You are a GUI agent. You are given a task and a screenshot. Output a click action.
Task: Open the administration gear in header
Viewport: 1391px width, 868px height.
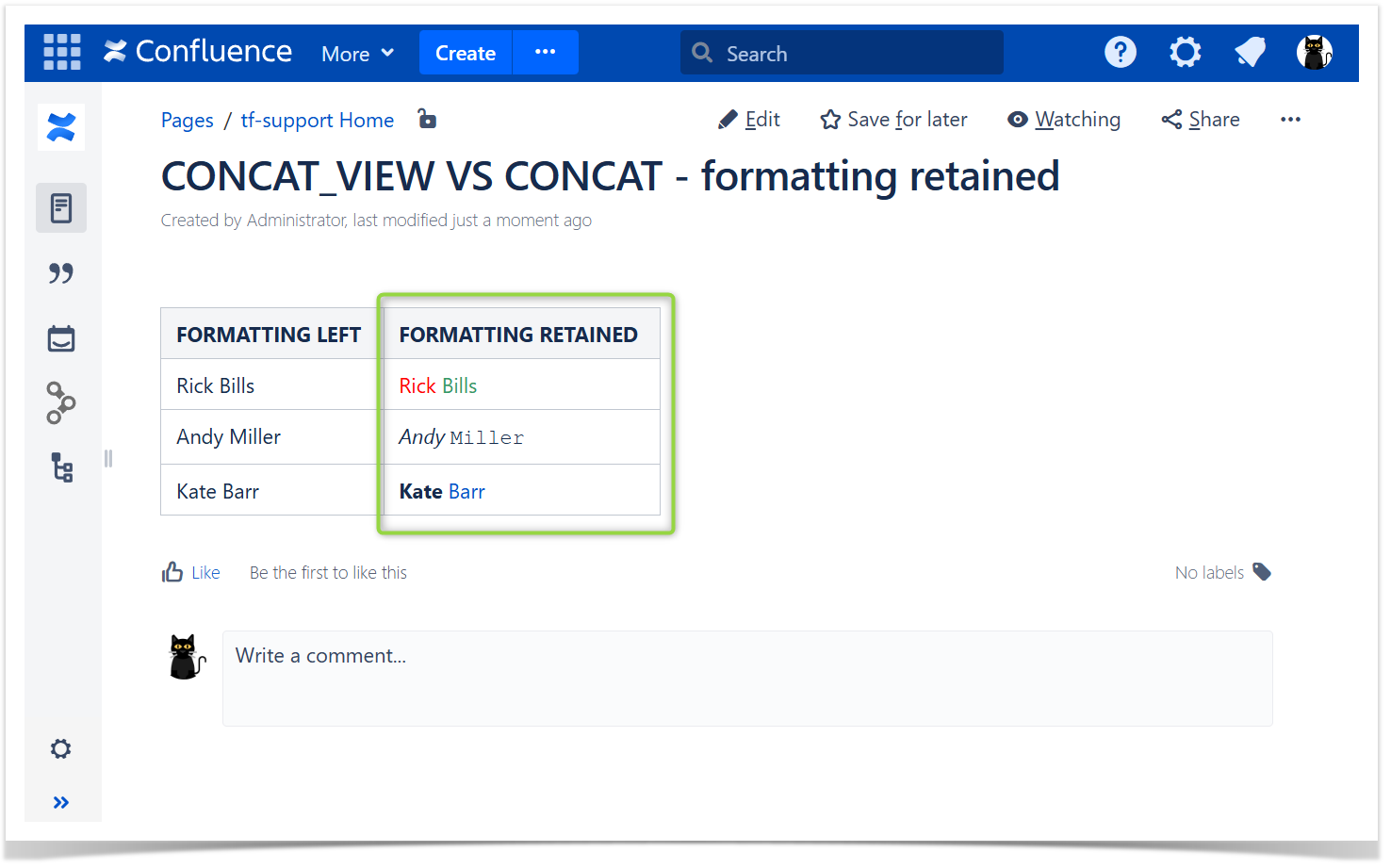click(1185, 52)
